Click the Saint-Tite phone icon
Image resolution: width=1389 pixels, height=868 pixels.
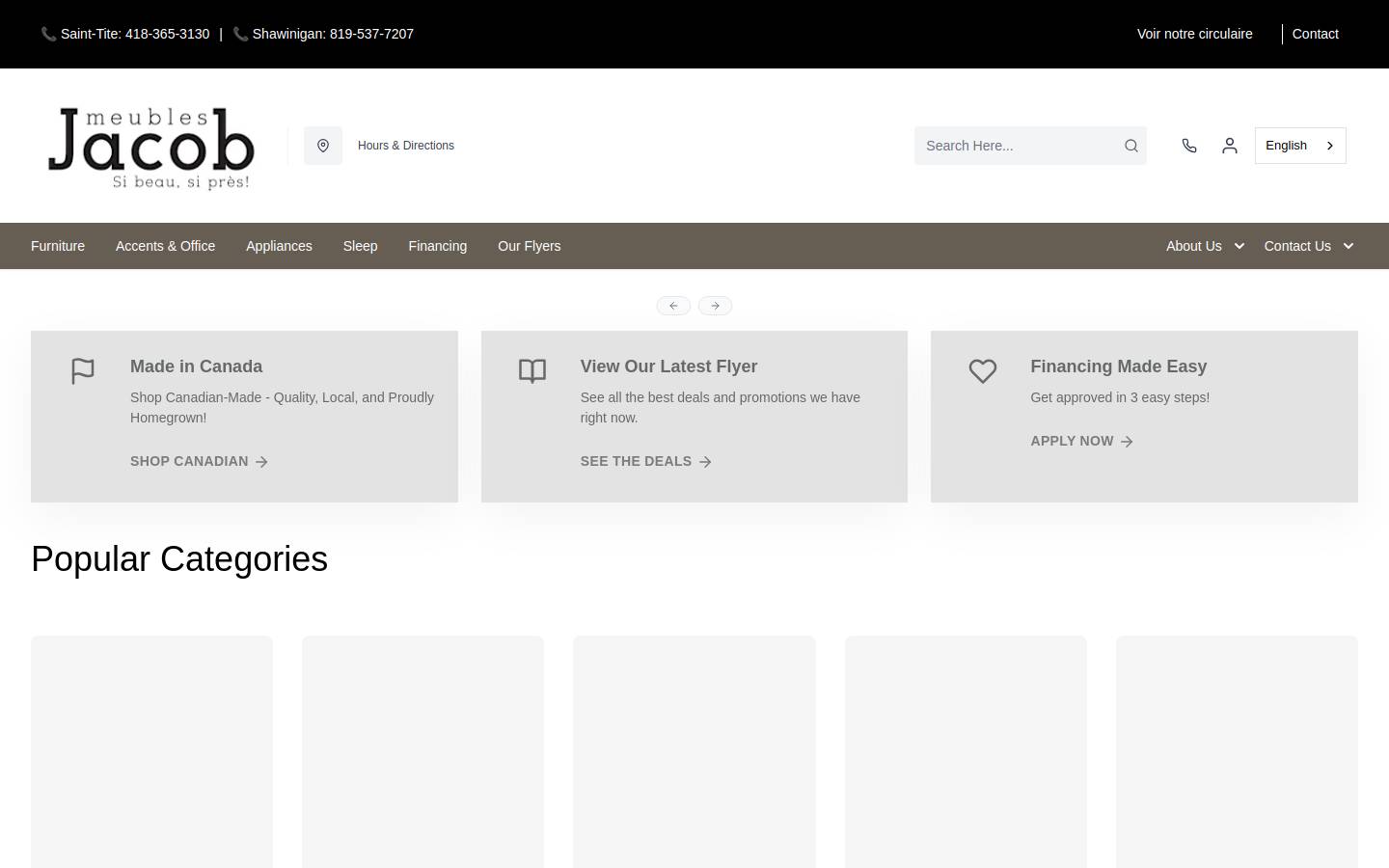(48, 34)
